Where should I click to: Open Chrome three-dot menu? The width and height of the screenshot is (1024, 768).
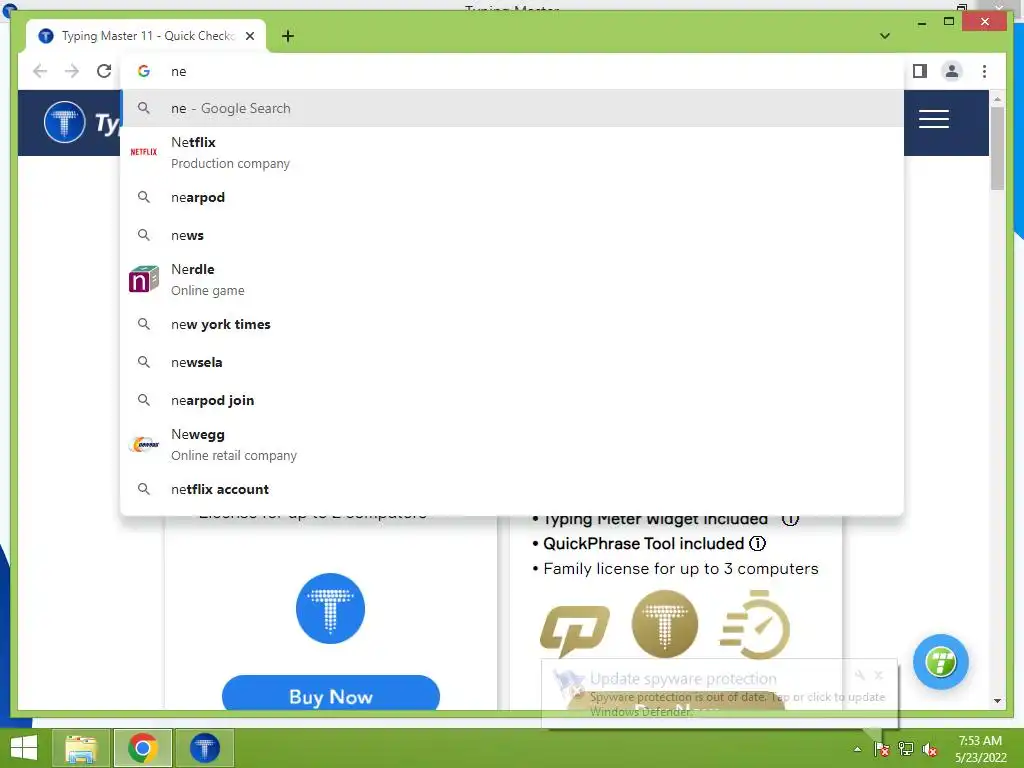click(x=984, y=71)
